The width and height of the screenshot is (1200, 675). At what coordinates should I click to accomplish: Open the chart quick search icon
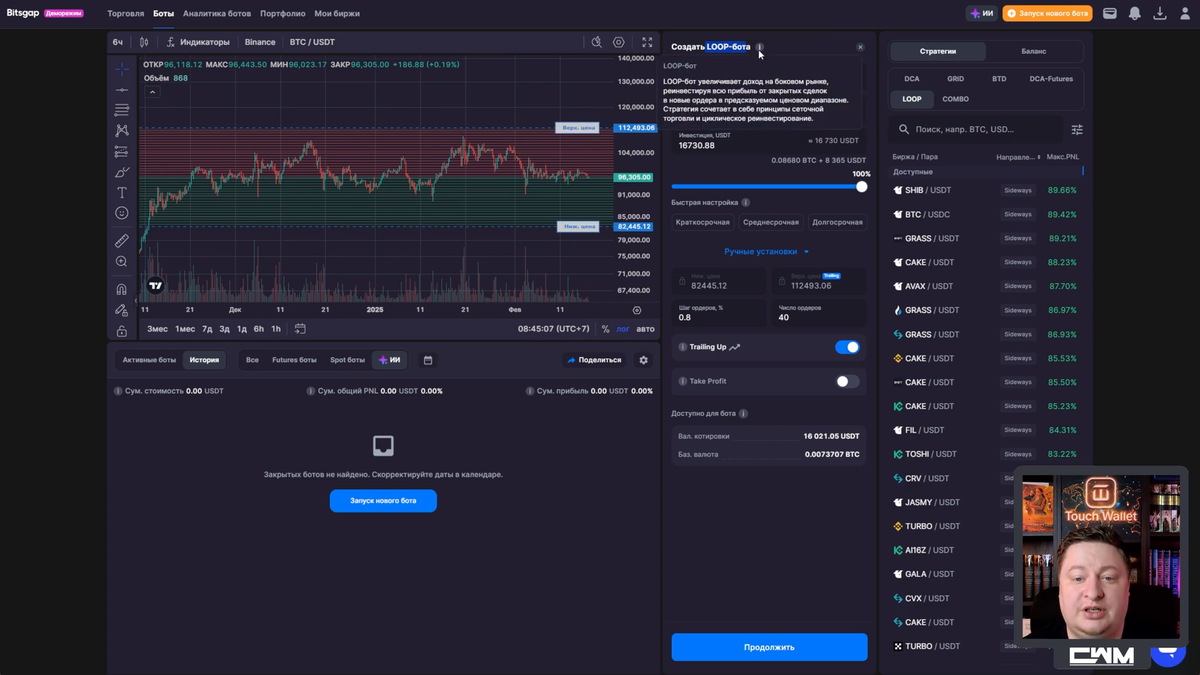coord(596,42)
